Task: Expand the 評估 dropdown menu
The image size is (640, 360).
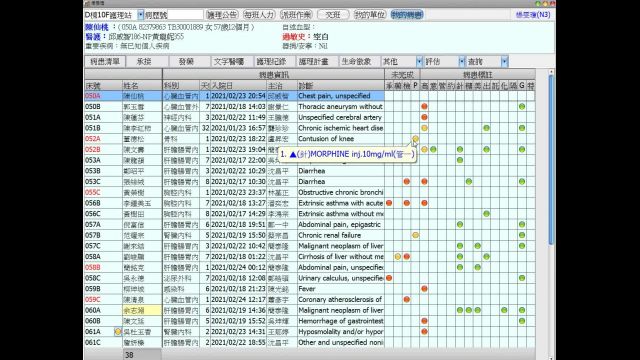Action: 462,62
